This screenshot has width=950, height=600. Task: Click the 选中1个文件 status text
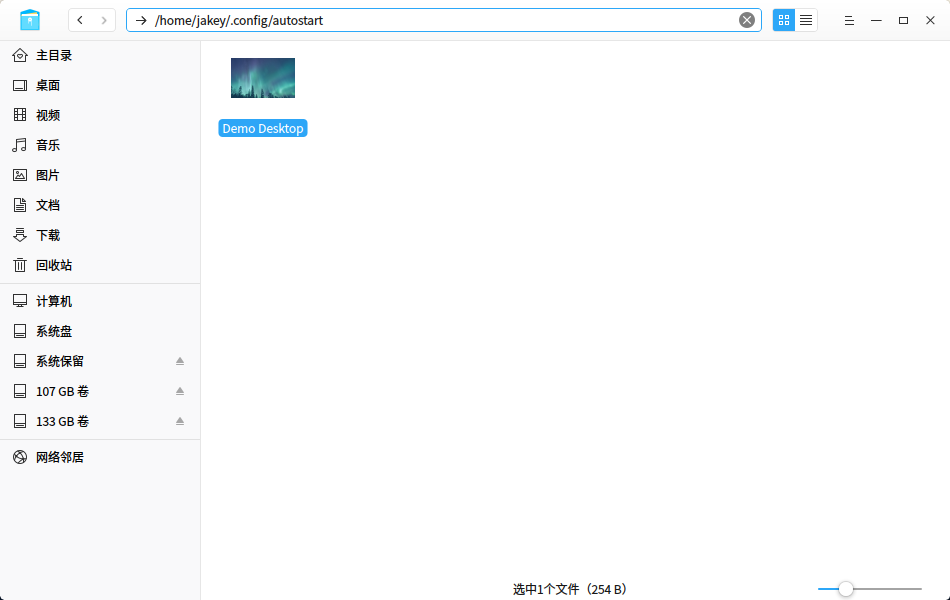pos(569,589)
